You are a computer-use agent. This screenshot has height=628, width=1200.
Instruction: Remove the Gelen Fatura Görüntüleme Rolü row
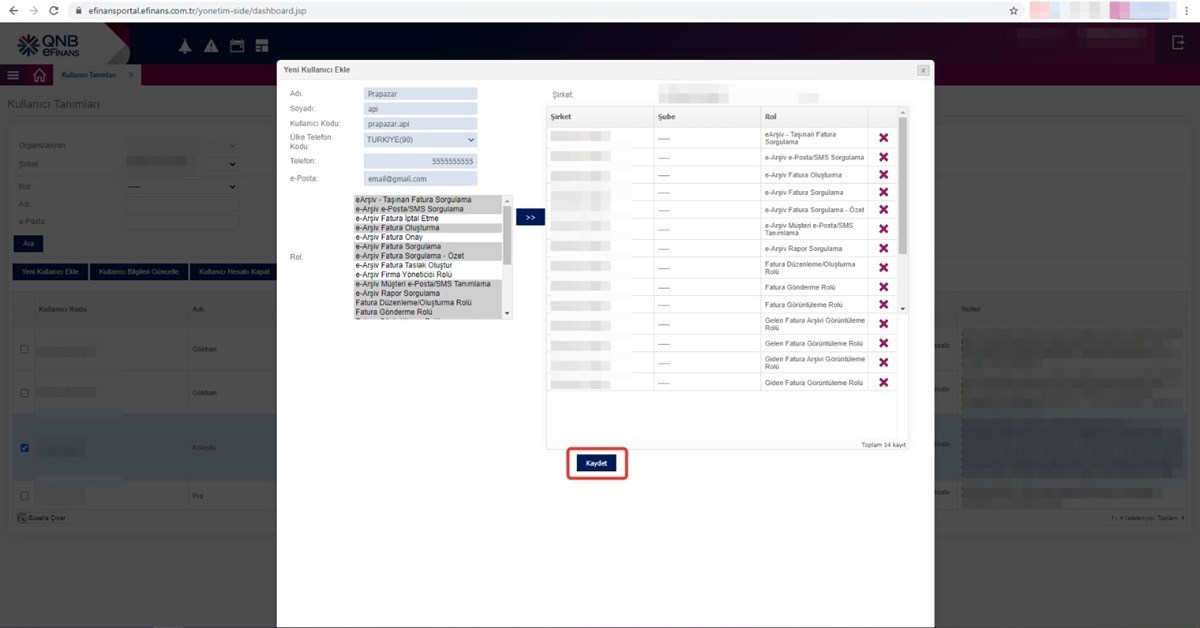[883, 343]
